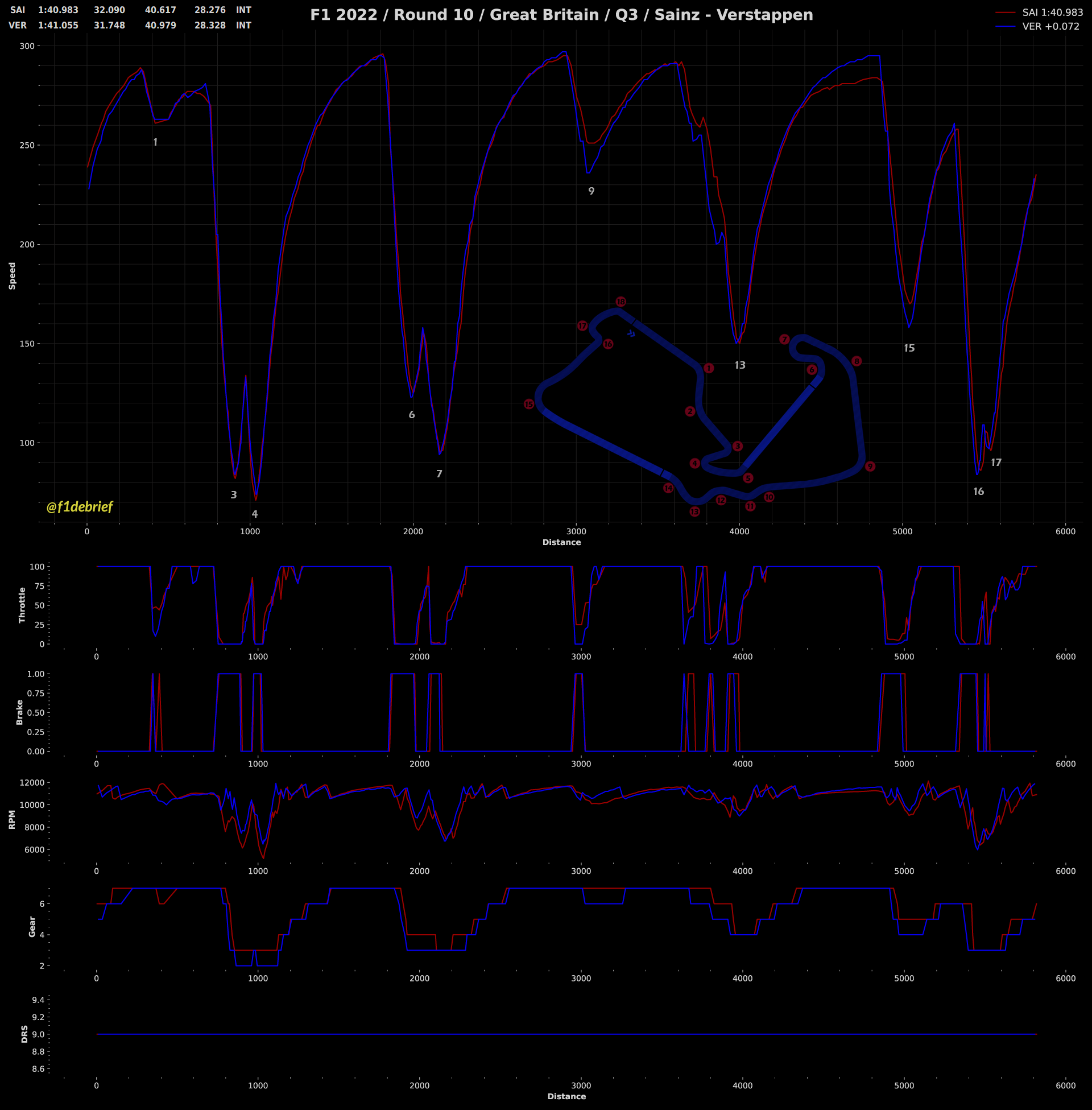Click corner label 1 on the speed trace
Image resolution: width=1092 pixels, height=1110 pixels.
click(x=155, y=142)
